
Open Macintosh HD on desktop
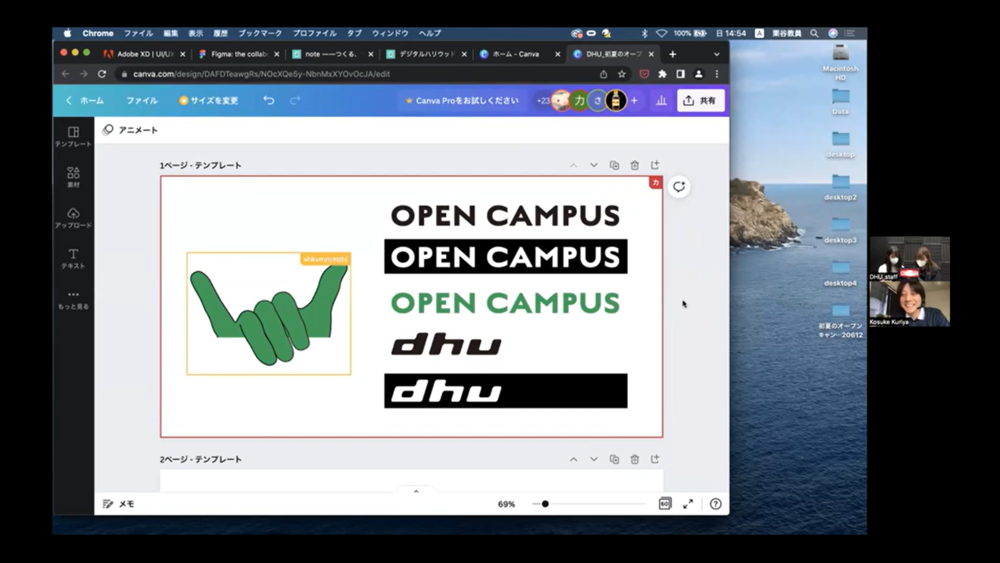[x=841, y=61]
